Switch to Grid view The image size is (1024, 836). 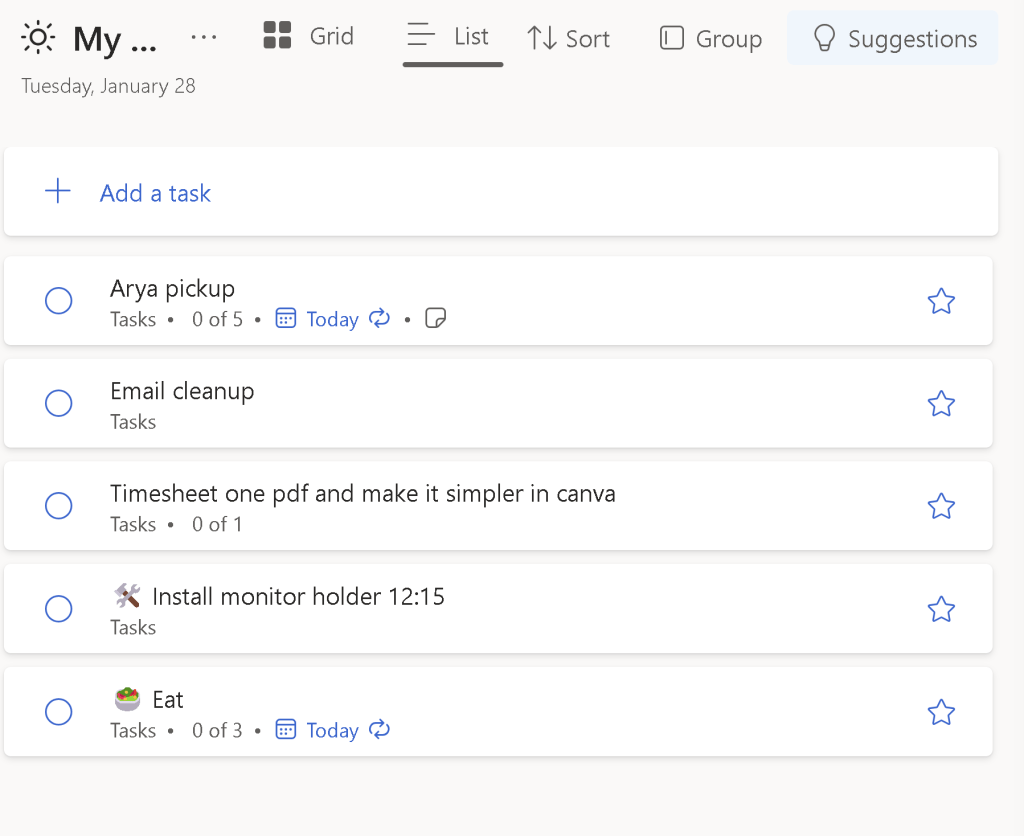(308, 36)
